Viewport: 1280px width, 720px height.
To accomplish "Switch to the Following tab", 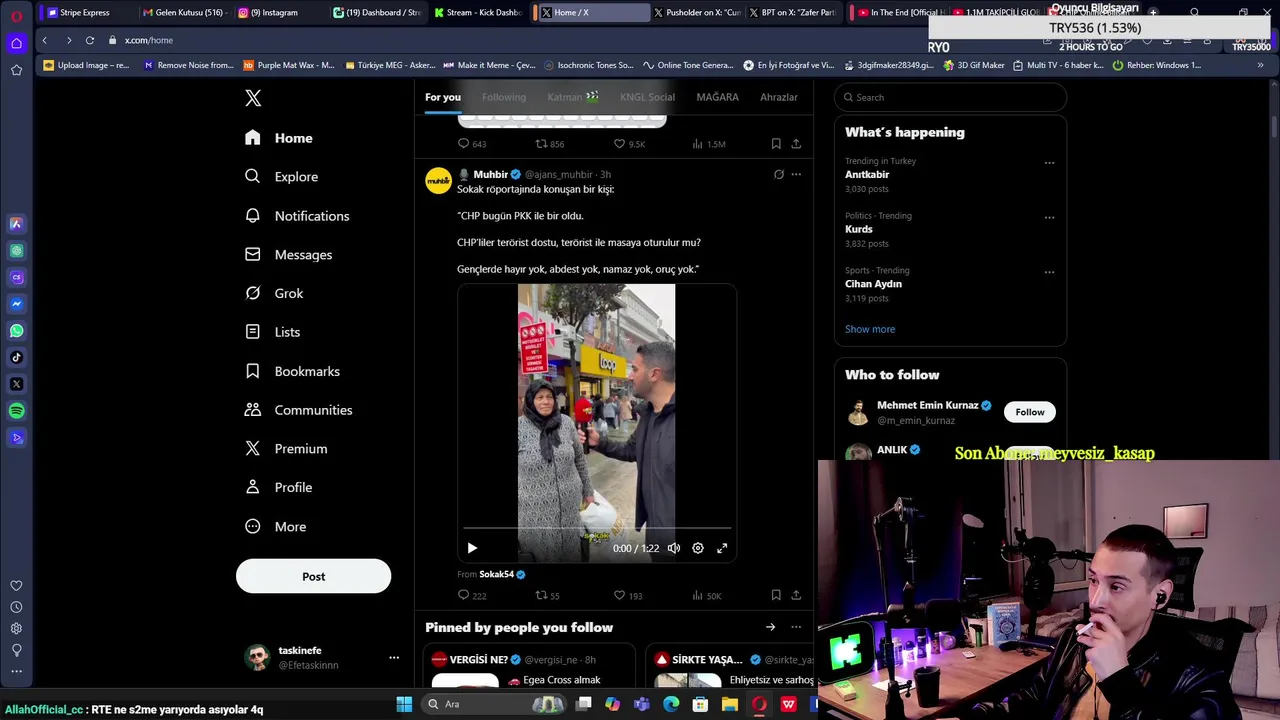I will click(503, 97).
